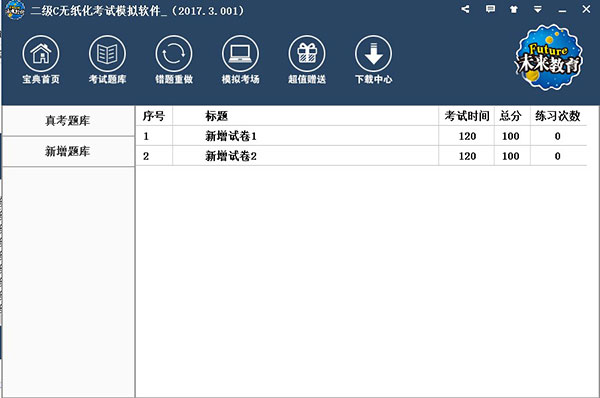Click the 练习次数 column header
This screenshot has width=600, height=398.
click(558, 116)
